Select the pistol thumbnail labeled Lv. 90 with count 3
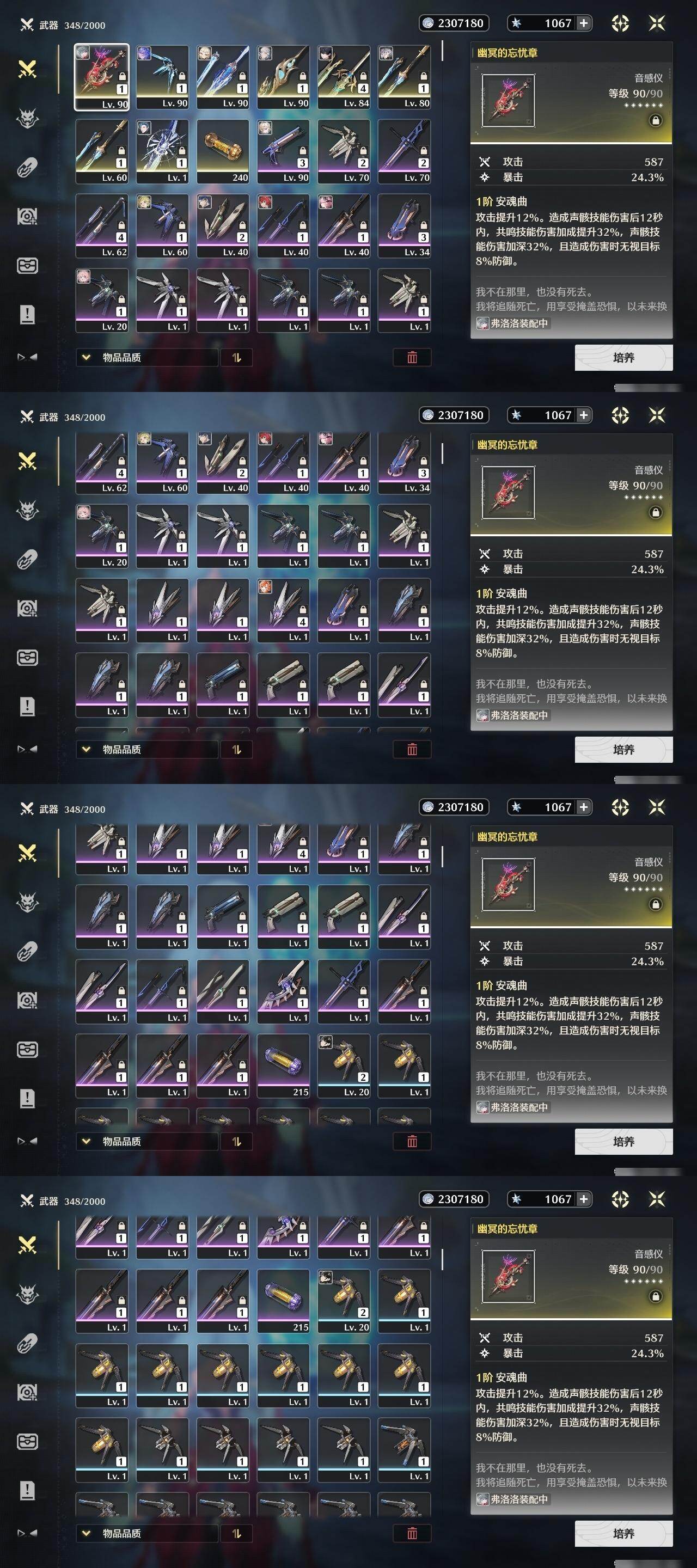697x1568 pixels. click(283, 151)
